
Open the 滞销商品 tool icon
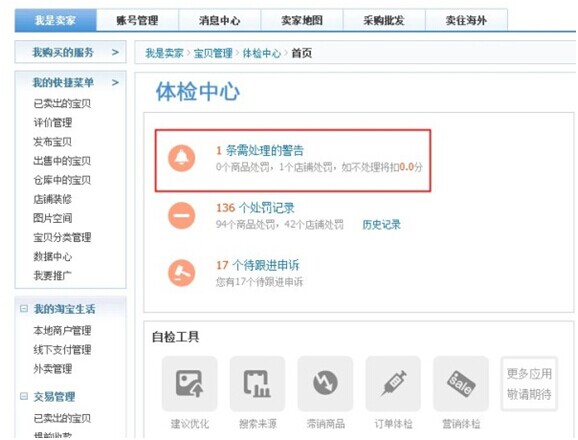point(325,384)
